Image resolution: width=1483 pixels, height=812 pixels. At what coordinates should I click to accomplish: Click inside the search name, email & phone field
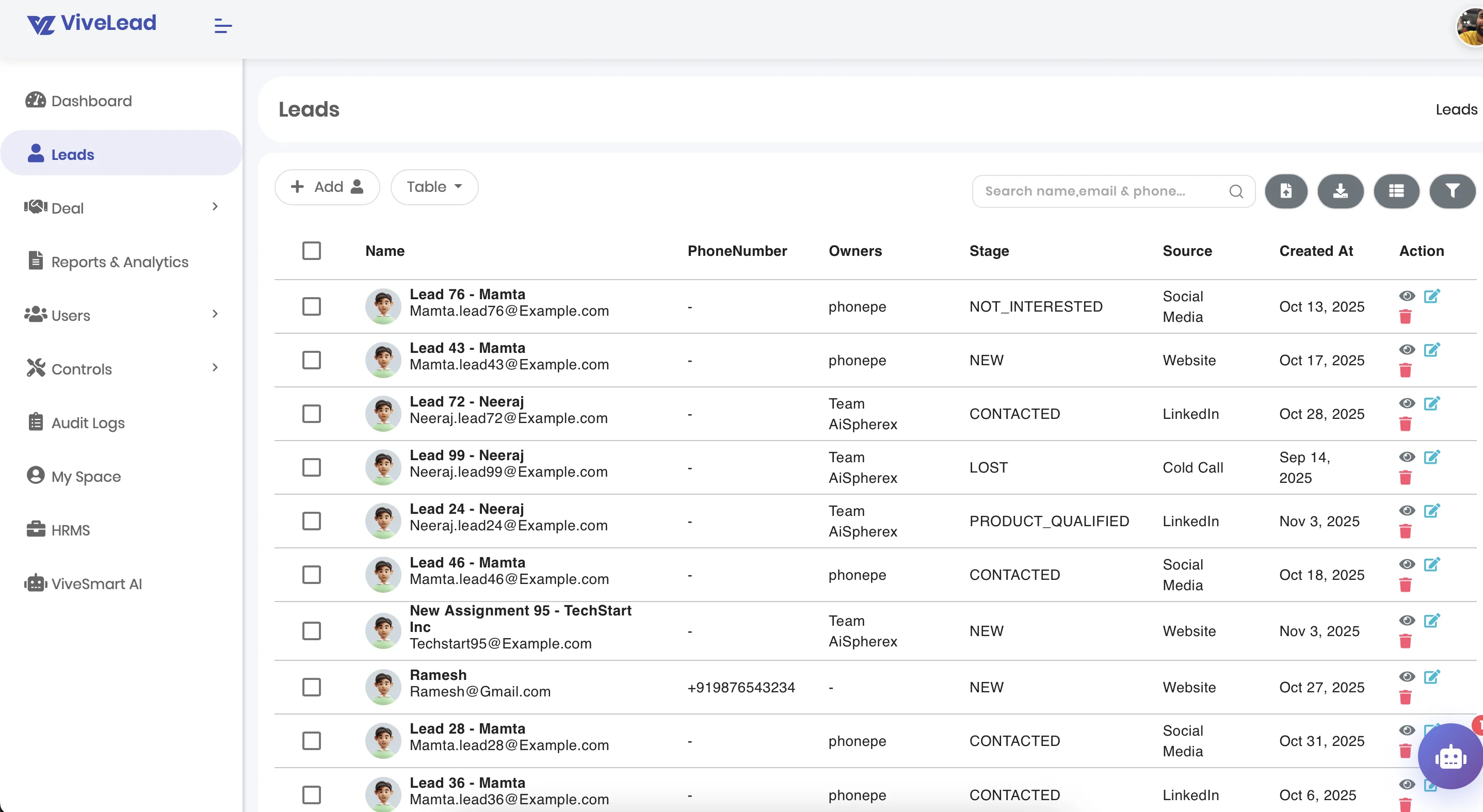pos(1094,190)
